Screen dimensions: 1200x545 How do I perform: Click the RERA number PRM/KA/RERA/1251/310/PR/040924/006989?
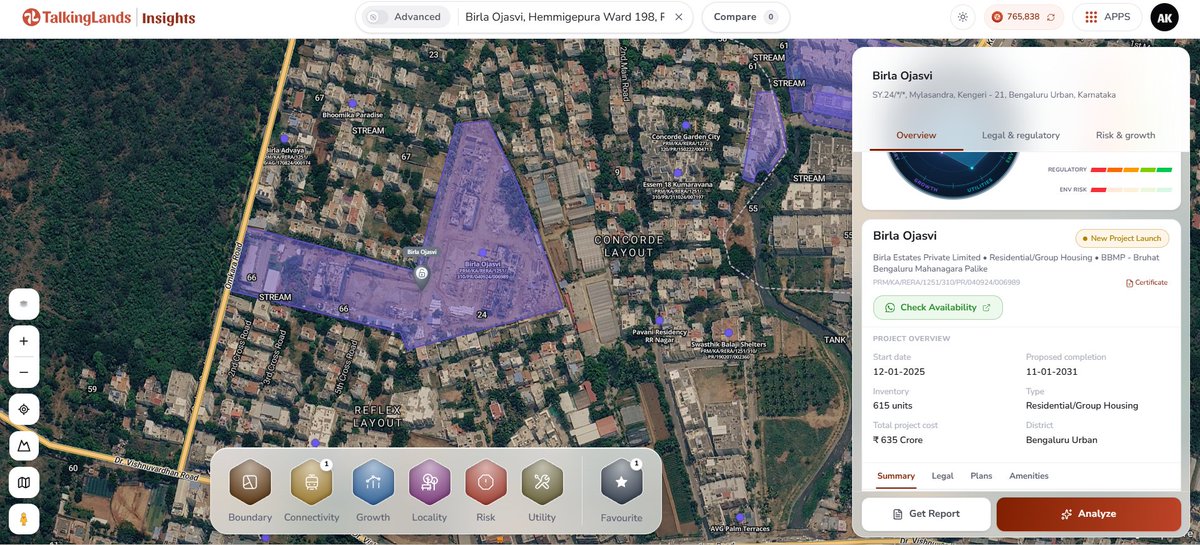(x=947, y=282)
